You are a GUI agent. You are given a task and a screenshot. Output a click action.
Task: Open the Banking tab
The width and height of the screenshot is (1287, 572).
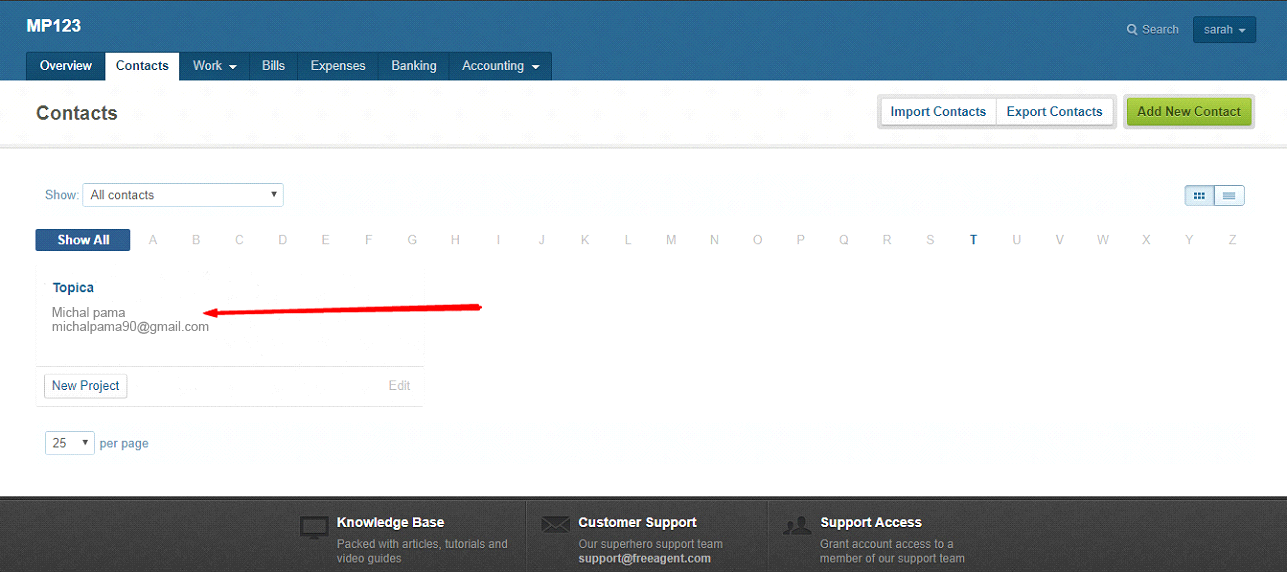pos(414,66)
